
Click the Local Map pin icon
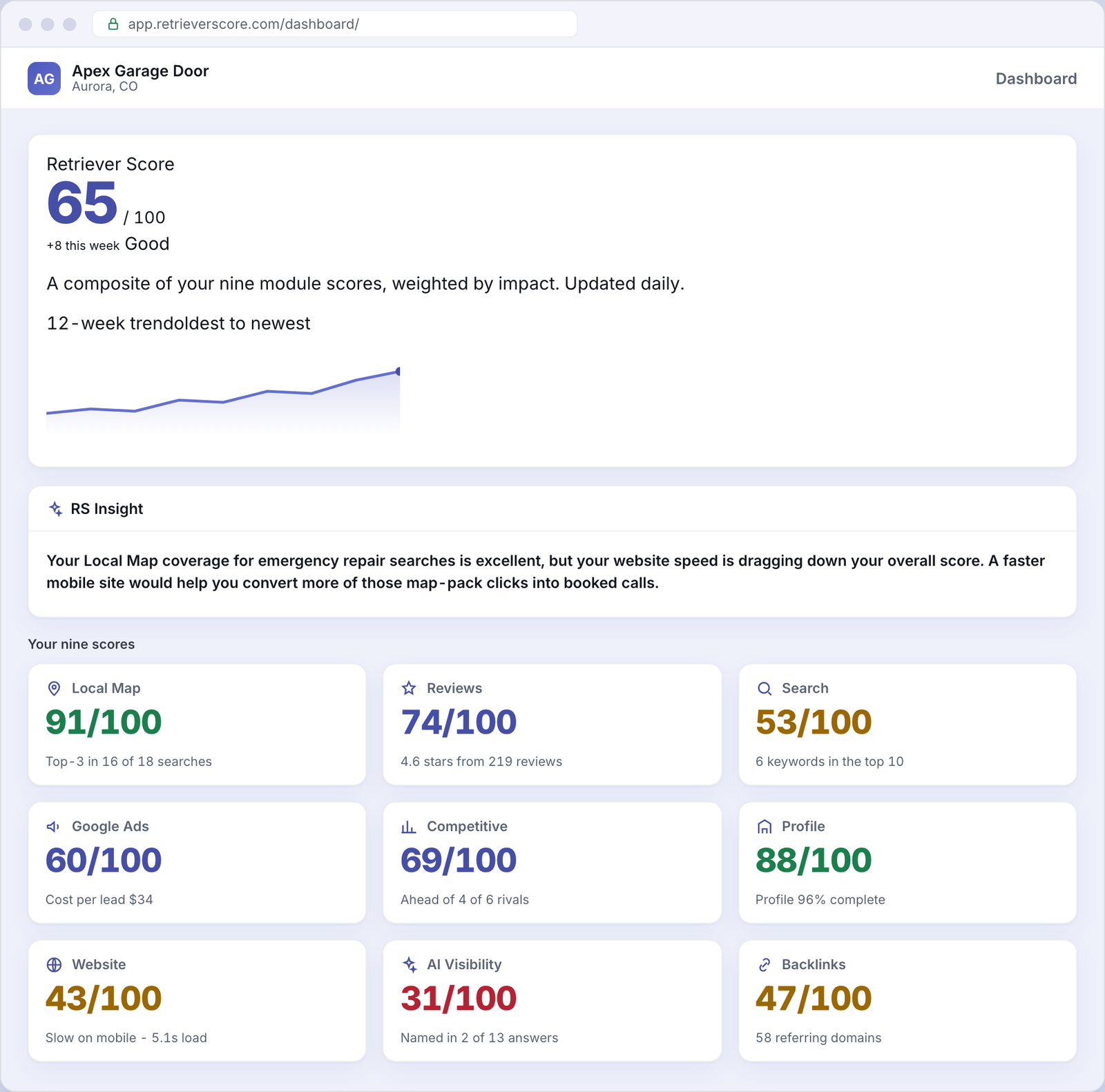point(54,689)
